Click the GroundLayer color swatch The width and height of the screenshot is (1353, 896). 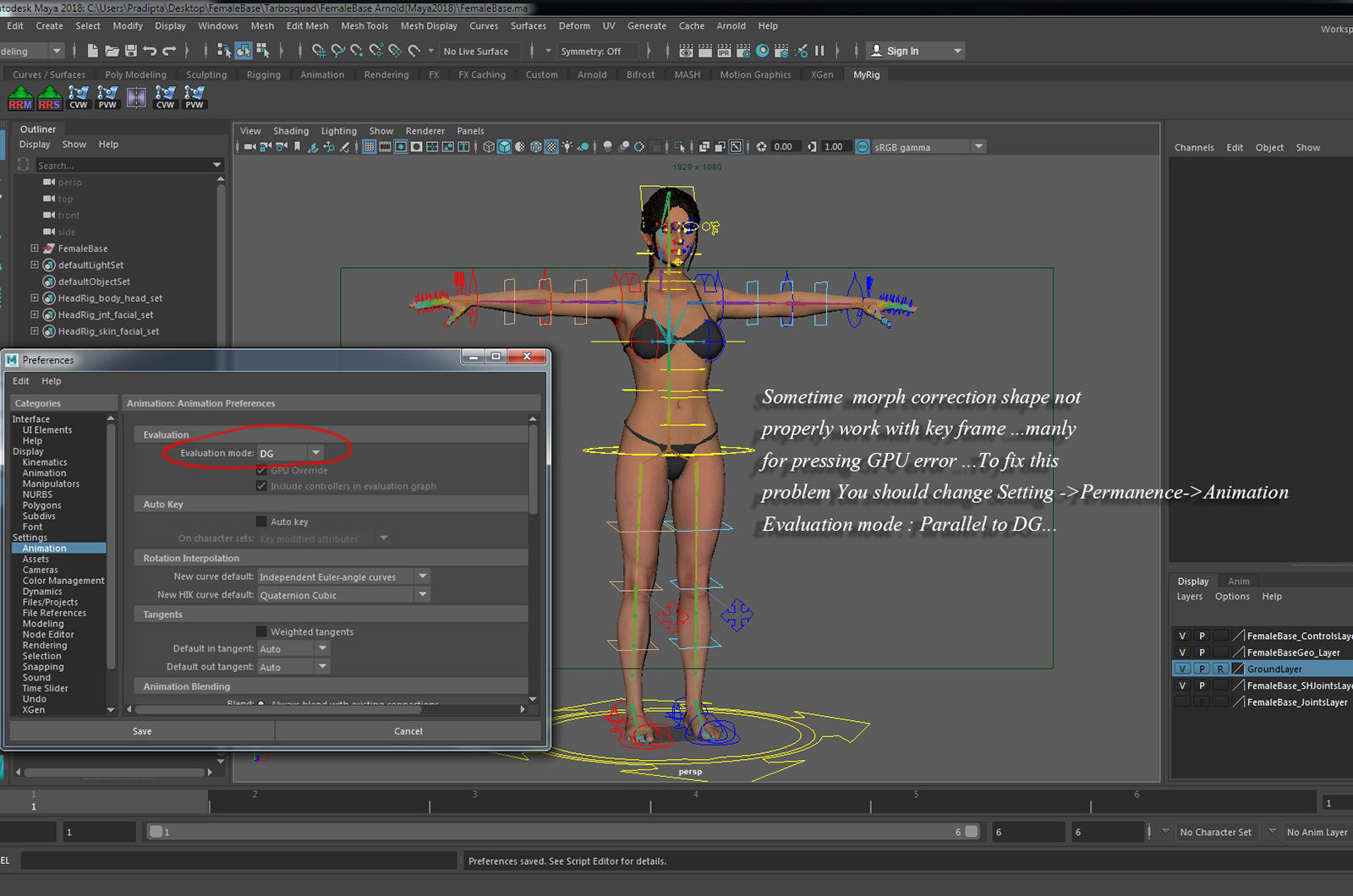pos(1238,669)
